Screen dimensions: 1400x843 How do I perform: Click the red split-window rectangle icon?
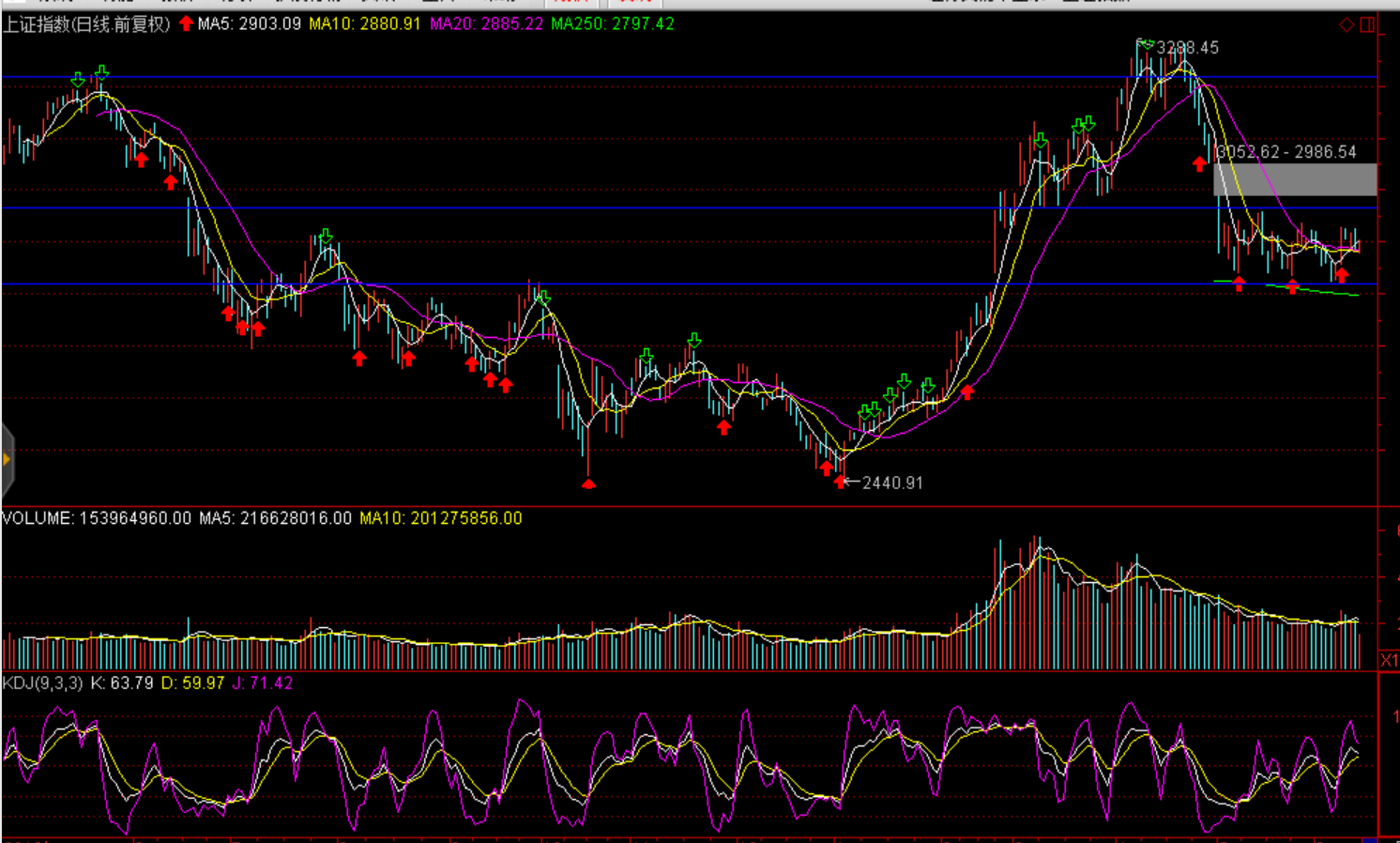[1367, 24]
